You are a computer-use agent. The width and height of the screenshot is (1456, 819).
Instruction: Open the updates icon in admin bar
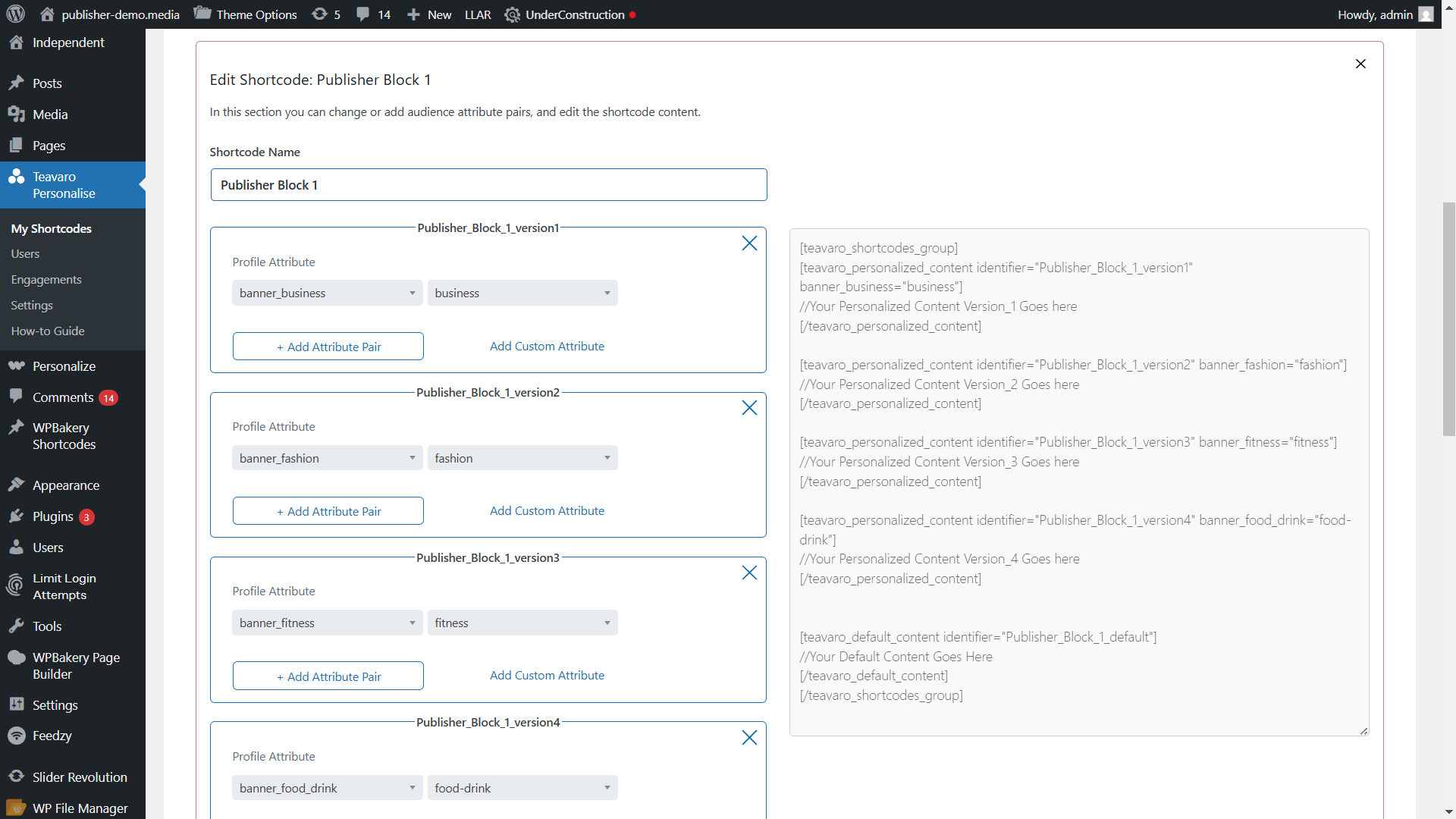point(320,14)
